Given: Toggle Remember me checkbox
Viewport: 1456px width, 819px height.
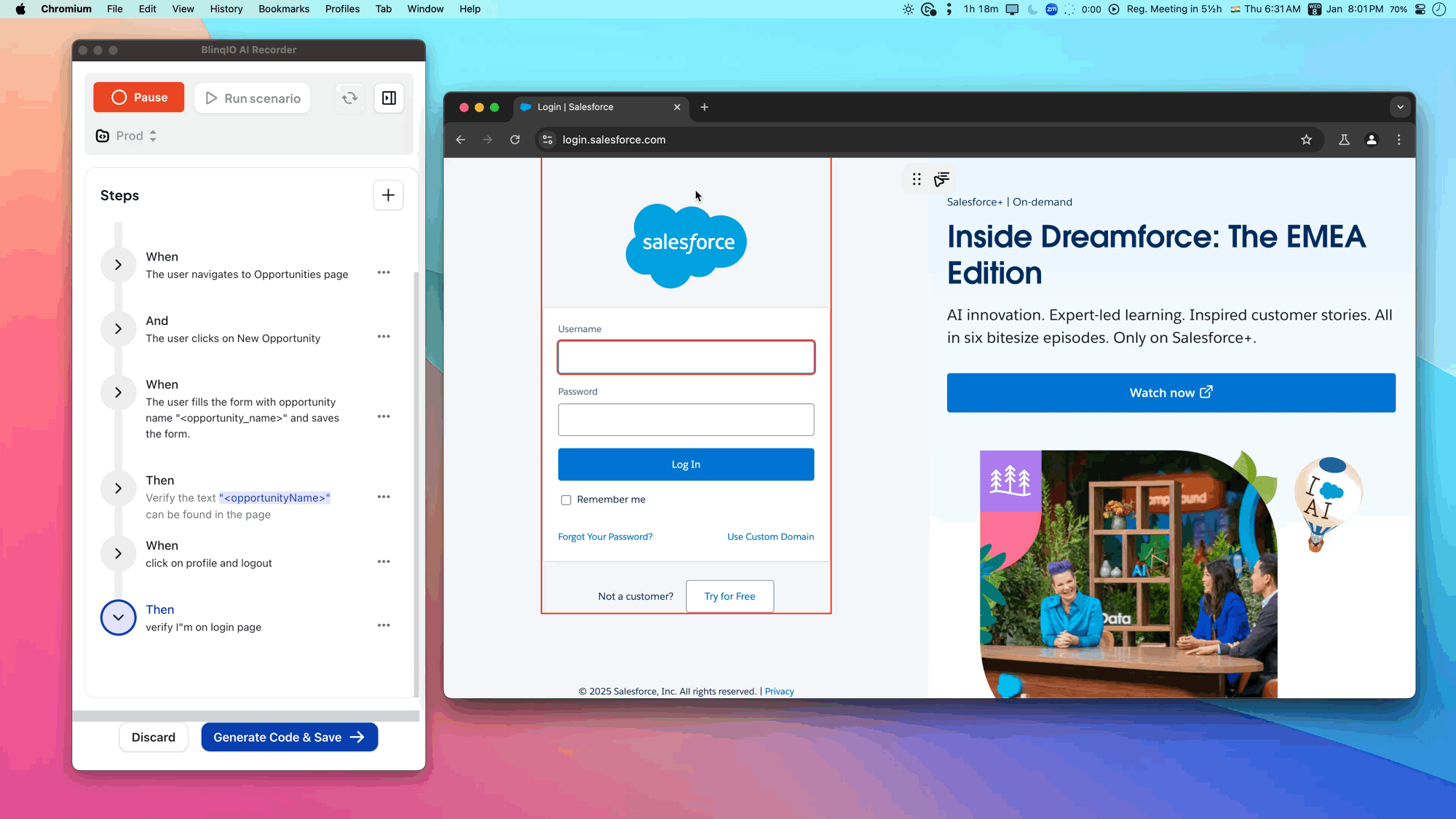Looking at the screenshot, I should coord(566,499).
